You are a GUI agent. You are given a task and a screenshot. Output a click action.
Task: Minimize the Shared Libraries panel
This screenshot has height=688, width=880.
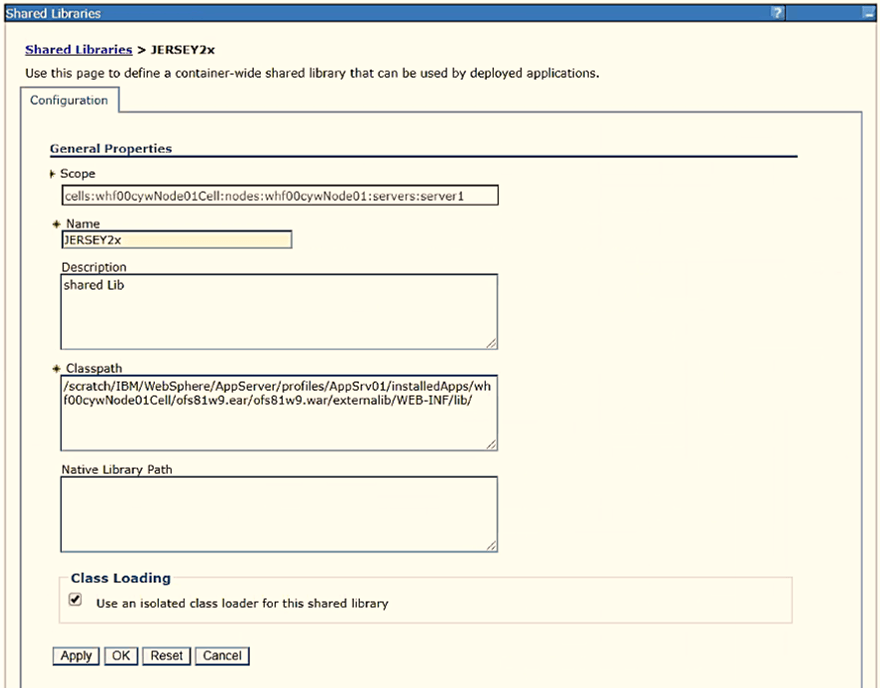(x=868, y=12)
